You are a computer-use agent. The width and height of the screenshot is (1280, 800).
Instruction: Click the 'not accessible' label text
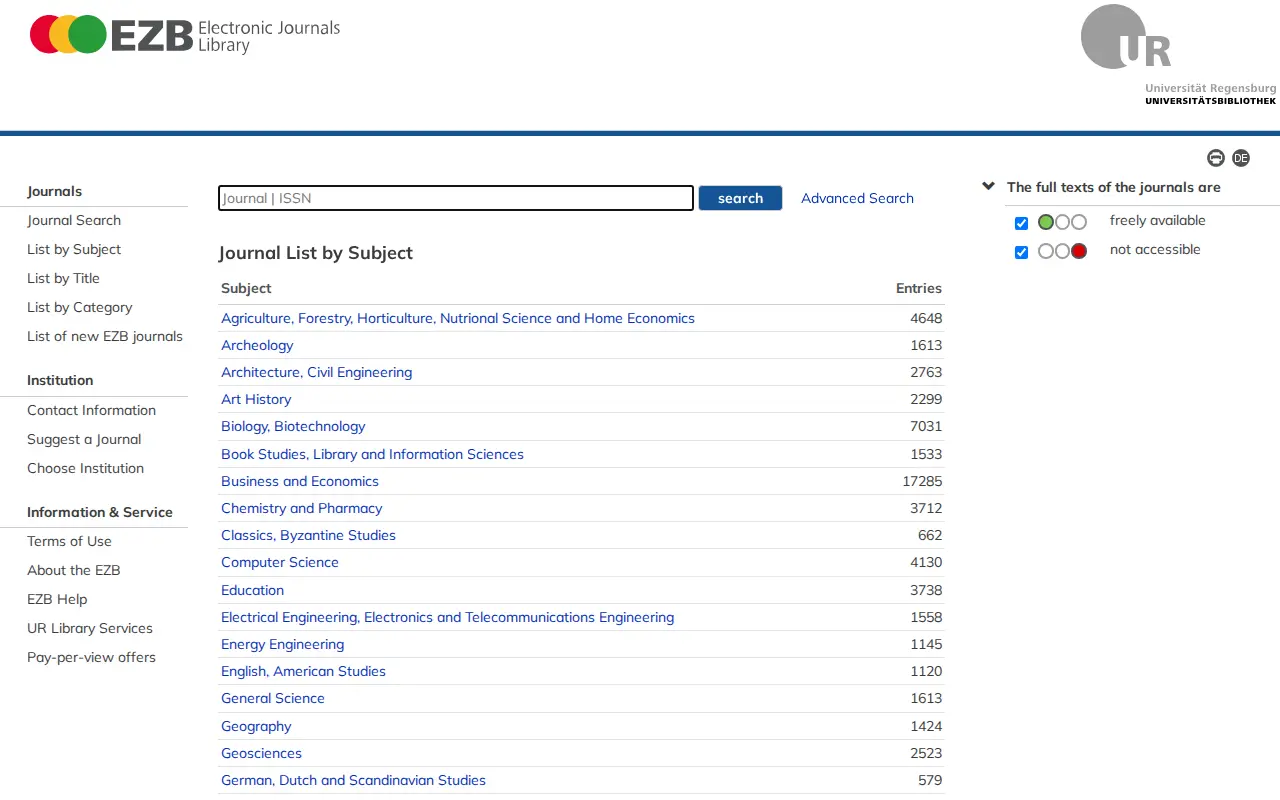point(1155,249)
